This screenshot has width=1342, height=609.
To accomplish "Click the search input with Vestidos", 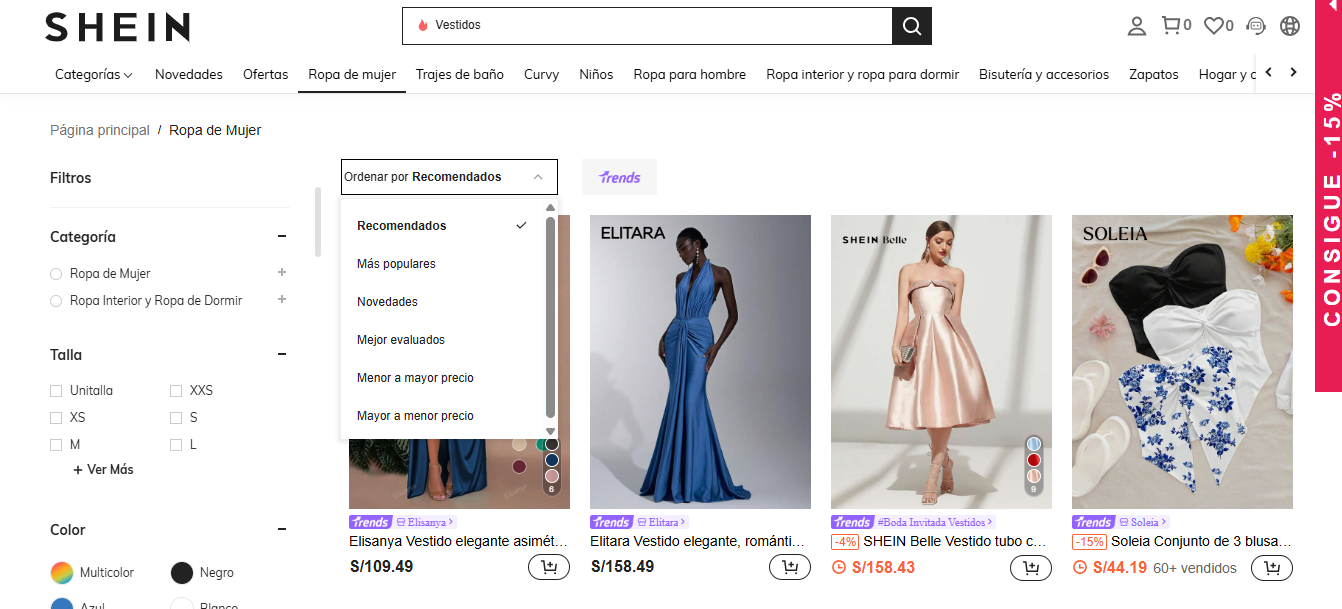I will (x=647, y=26).
